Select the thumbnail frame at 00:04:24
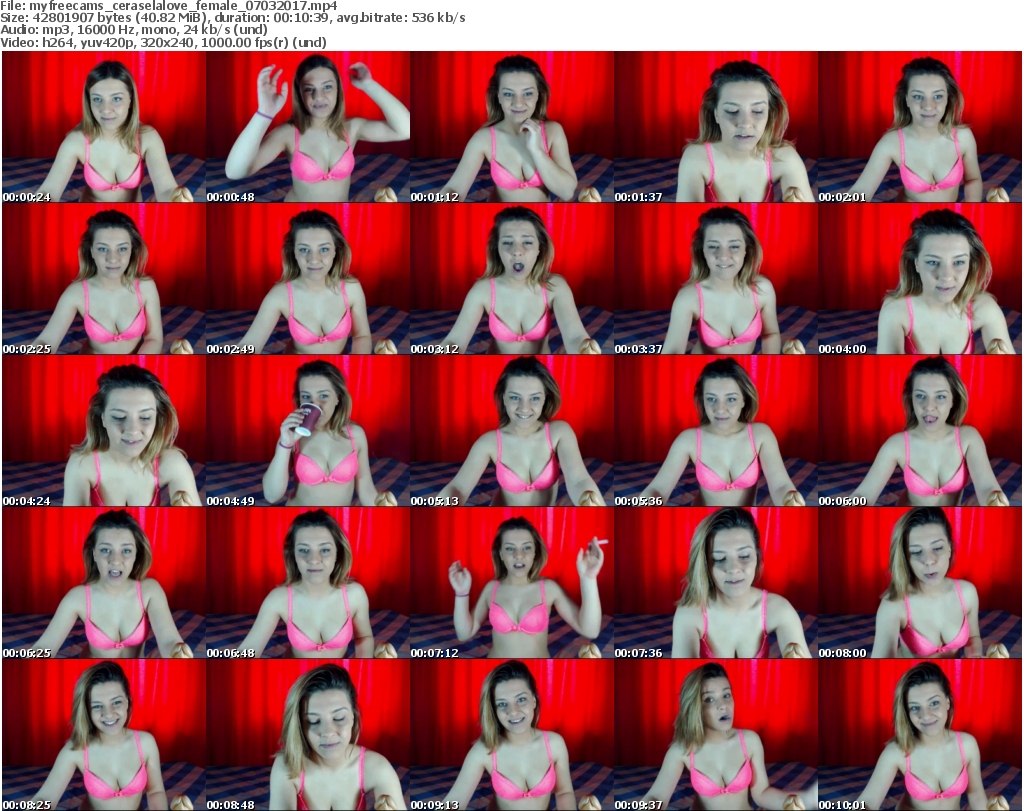The width and height of the screenshot is (1024, 811). 104,431
